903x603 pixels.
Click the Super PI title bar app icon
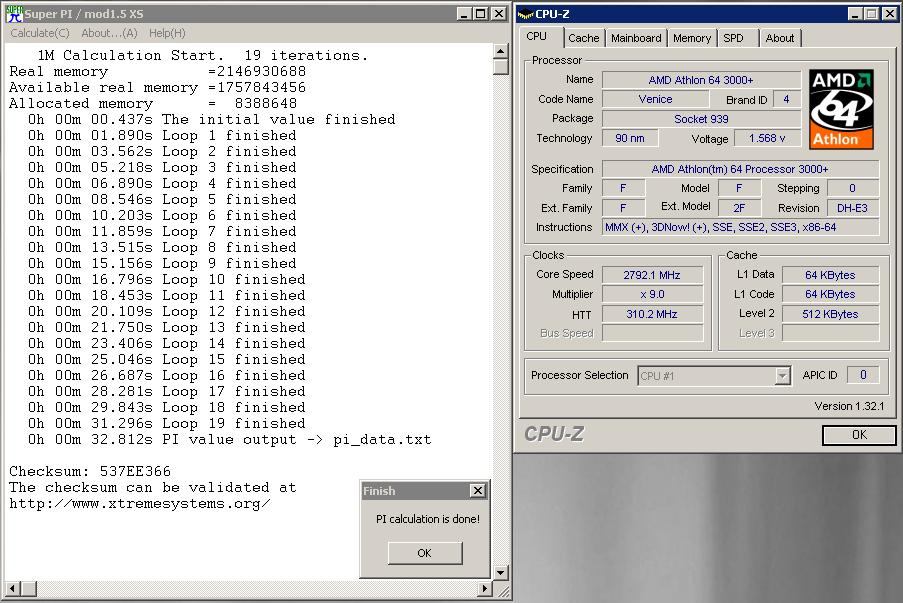14,13
